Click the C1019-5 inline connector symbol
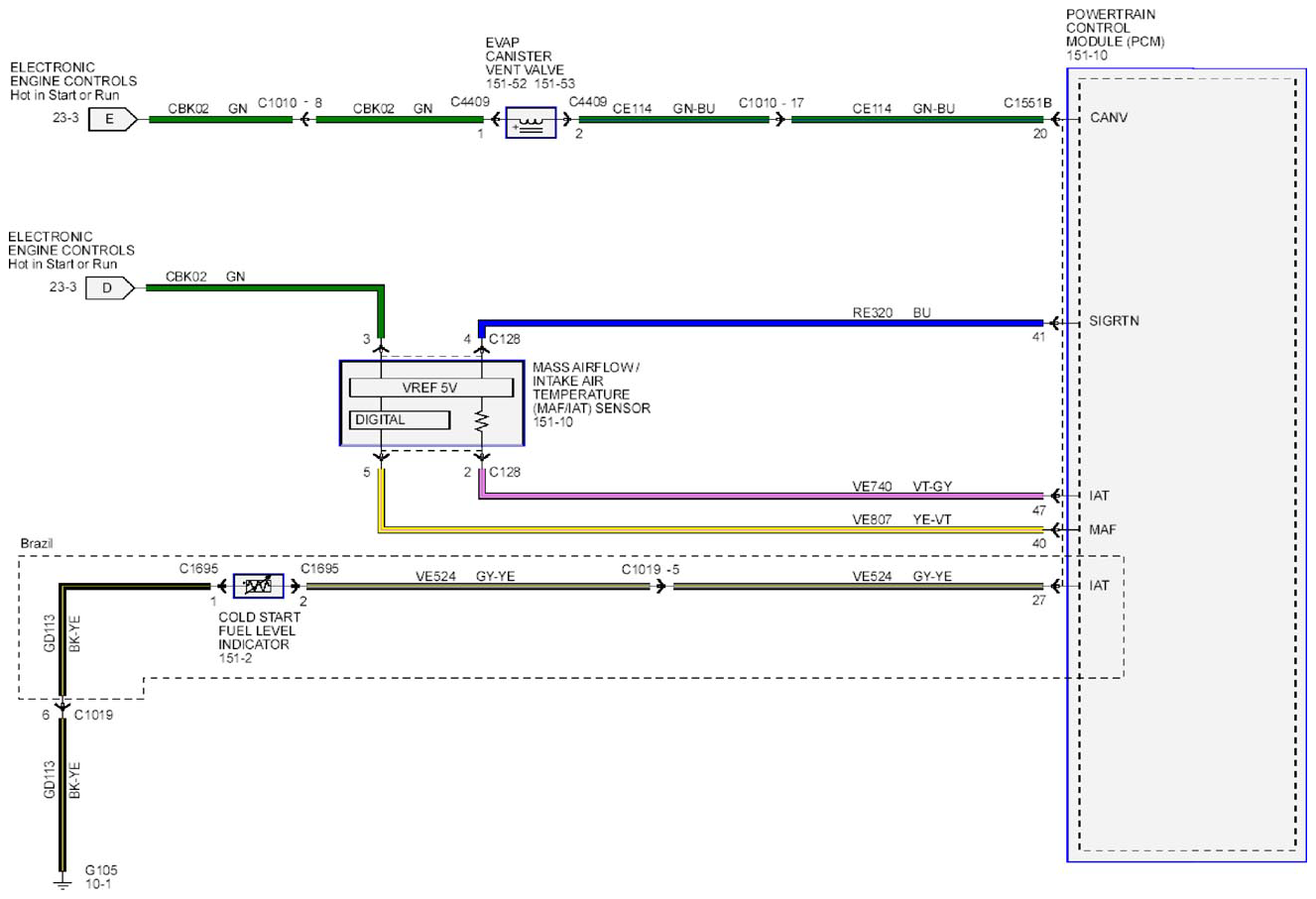 (660, 586)
